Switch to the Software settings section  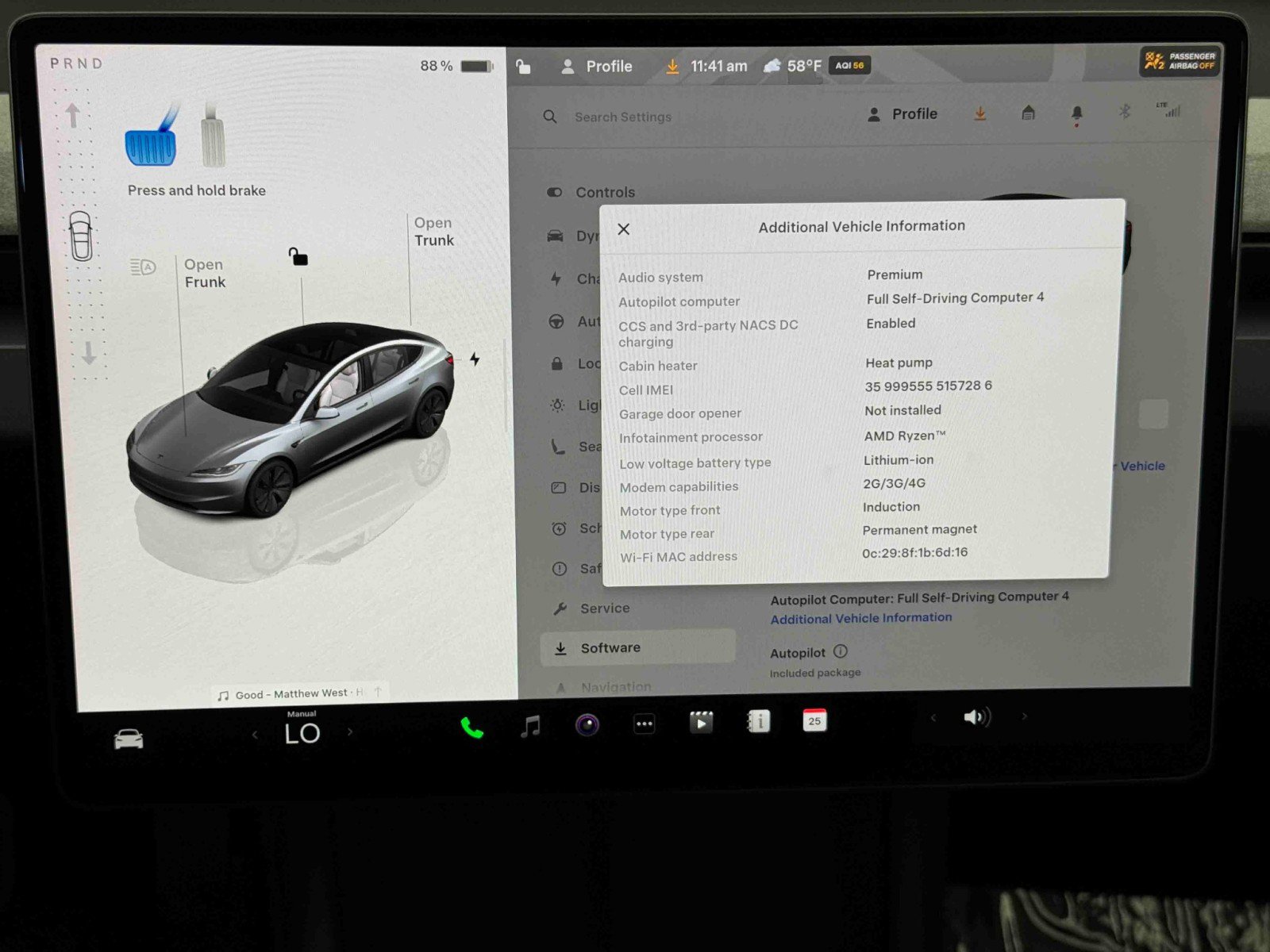pos(611,647)
